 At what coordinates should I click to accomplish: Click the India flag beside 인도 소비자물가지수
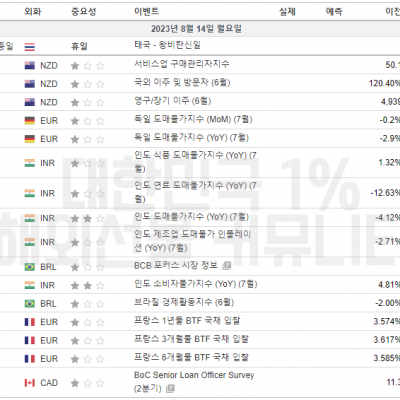pos(30,285)
